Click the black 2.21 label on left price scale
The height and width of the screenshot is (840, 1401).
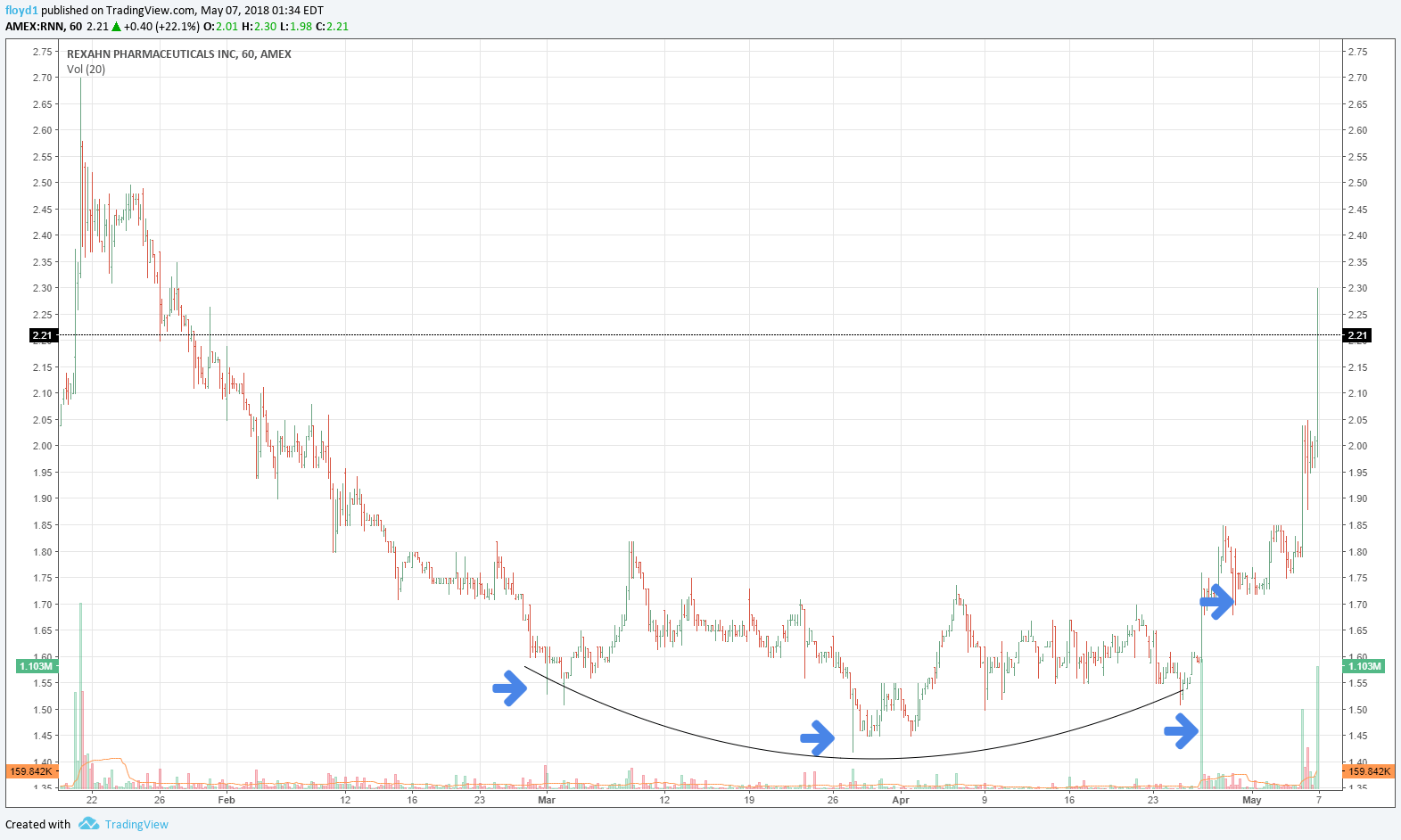(x=43, y=335)
